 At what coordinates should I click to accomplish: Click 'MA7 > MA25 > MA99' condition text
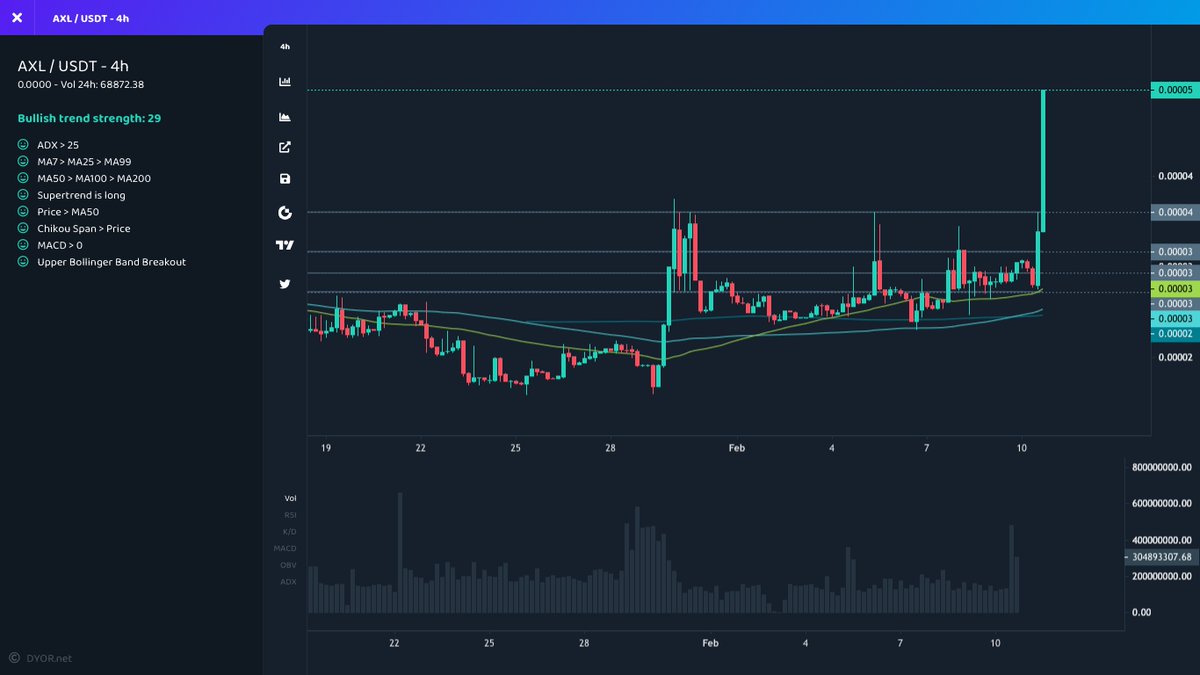(x=85, y=162)
